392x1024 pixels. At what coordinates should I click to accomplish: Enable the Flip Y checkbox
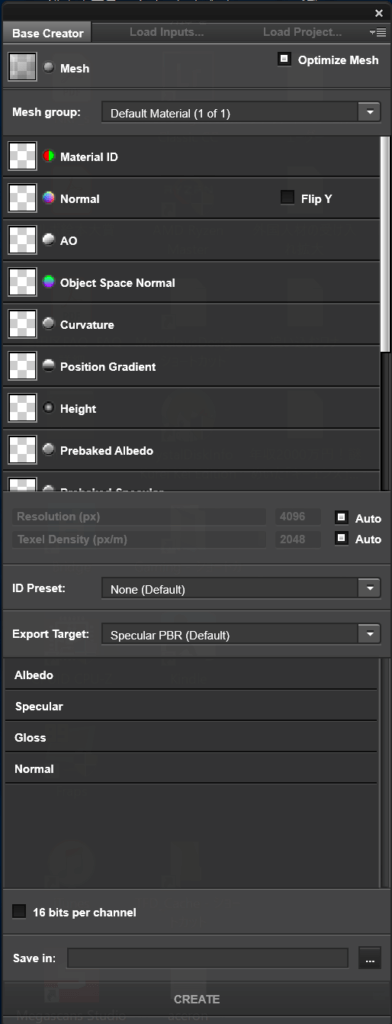click(287, 198)
